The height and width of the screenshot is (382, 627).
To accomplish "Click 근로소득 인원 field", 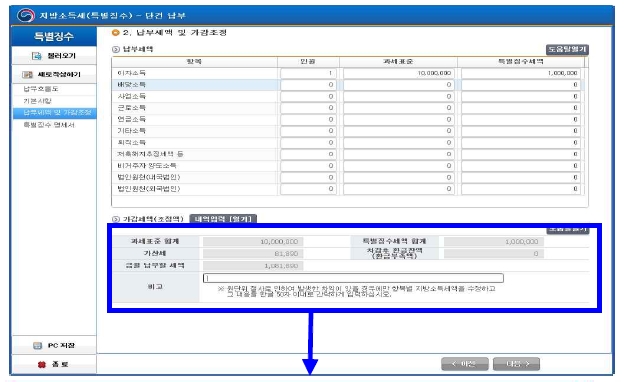I will (308, 108).
